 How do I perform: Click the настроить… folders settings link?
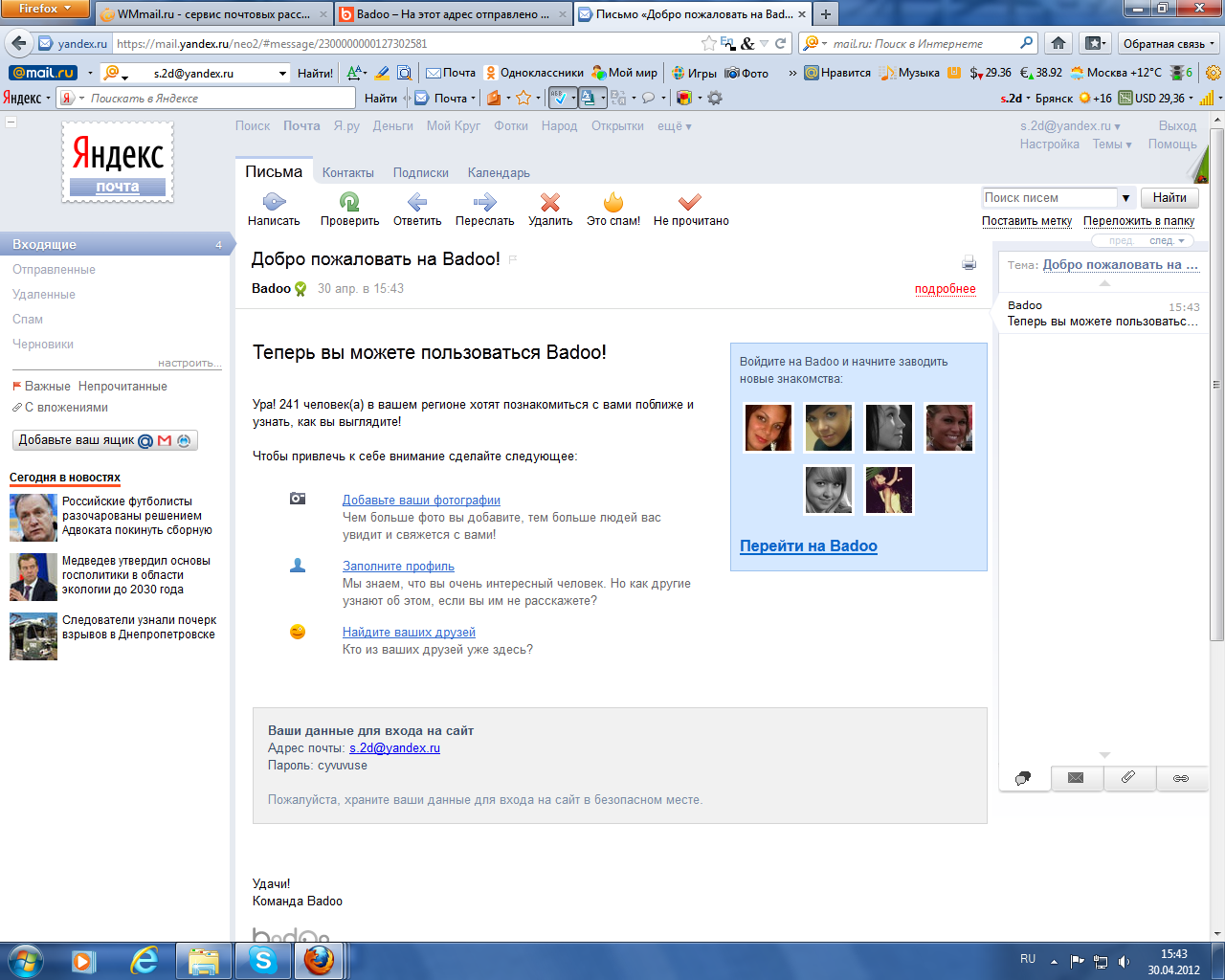click(x=189, y=363)
